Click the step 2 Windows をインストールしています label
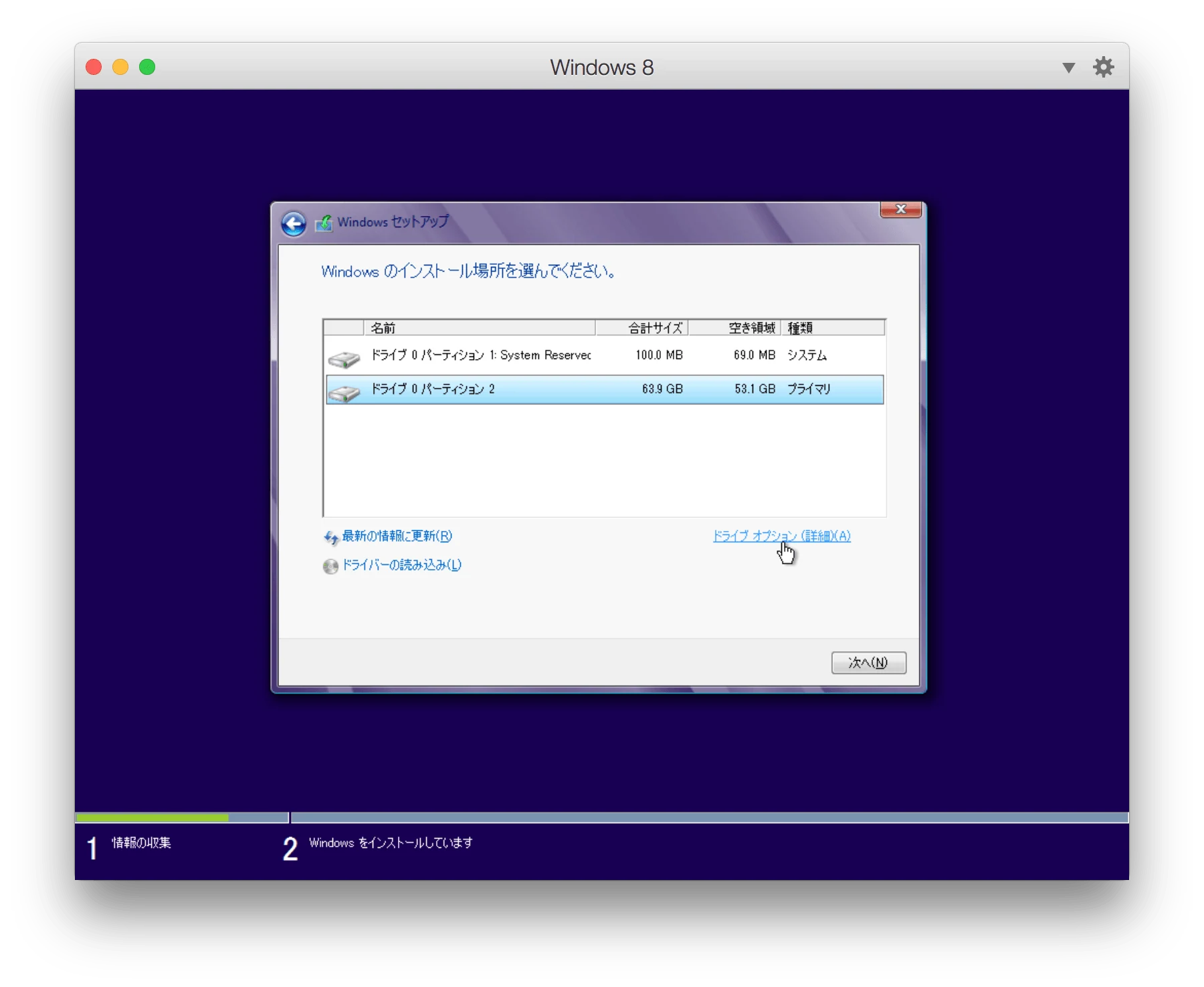The width and height of the screenshot is (1204, 987). pos(391,843)
